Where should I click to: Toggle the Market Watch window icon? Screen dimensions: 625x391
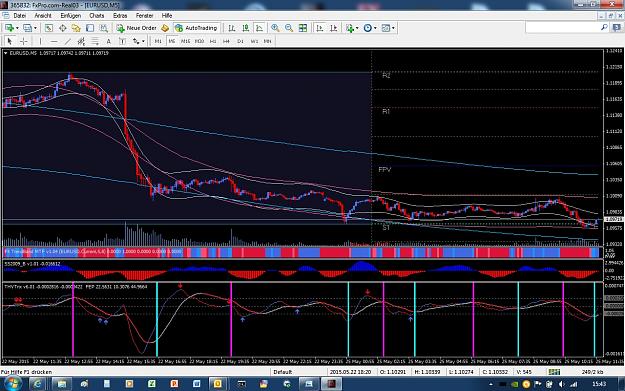tap(49, 28)
